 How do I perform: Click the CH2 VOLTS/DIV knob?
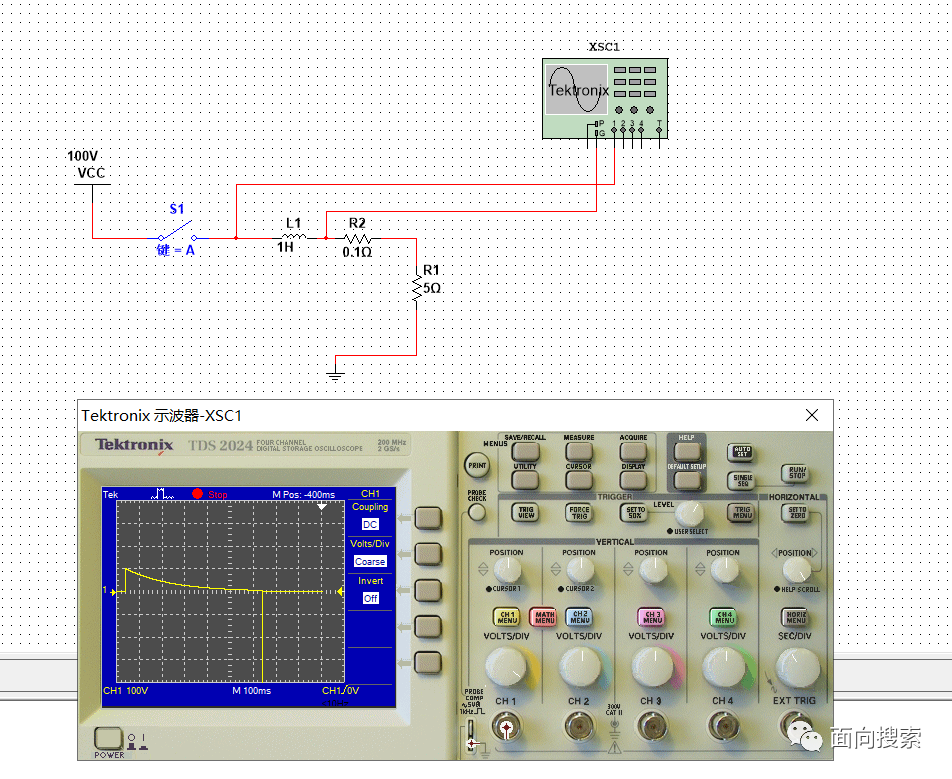pyautogui.click(x=580, y=667)
